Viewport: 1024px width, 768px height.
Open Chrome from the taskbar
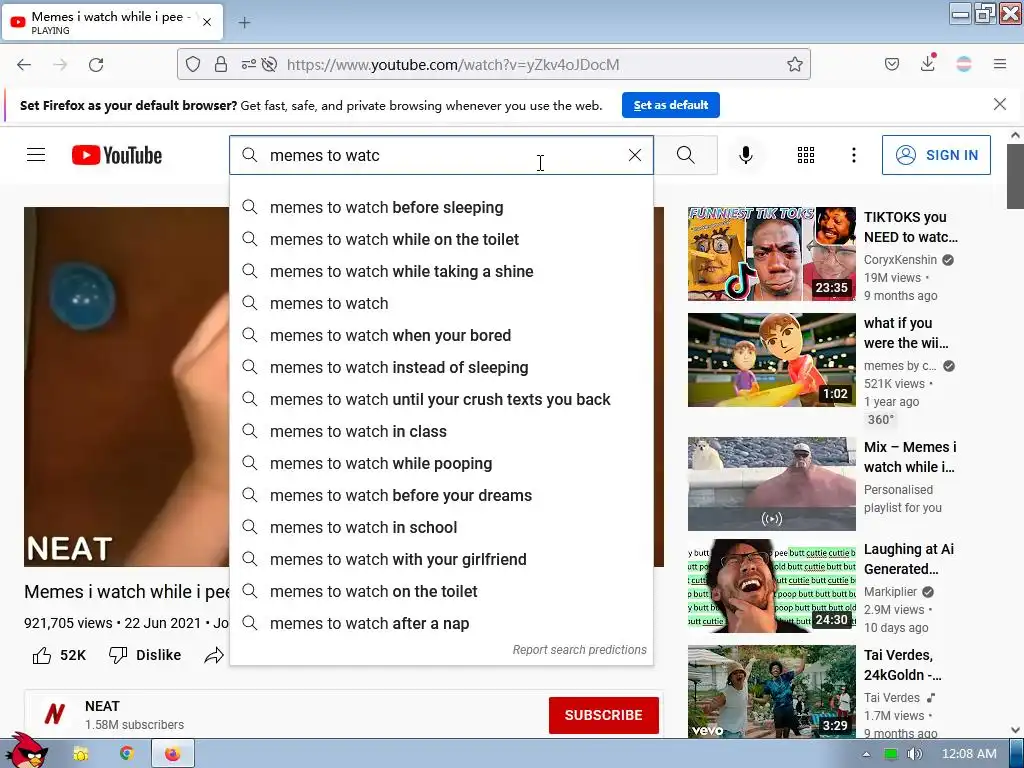point(127,754)
